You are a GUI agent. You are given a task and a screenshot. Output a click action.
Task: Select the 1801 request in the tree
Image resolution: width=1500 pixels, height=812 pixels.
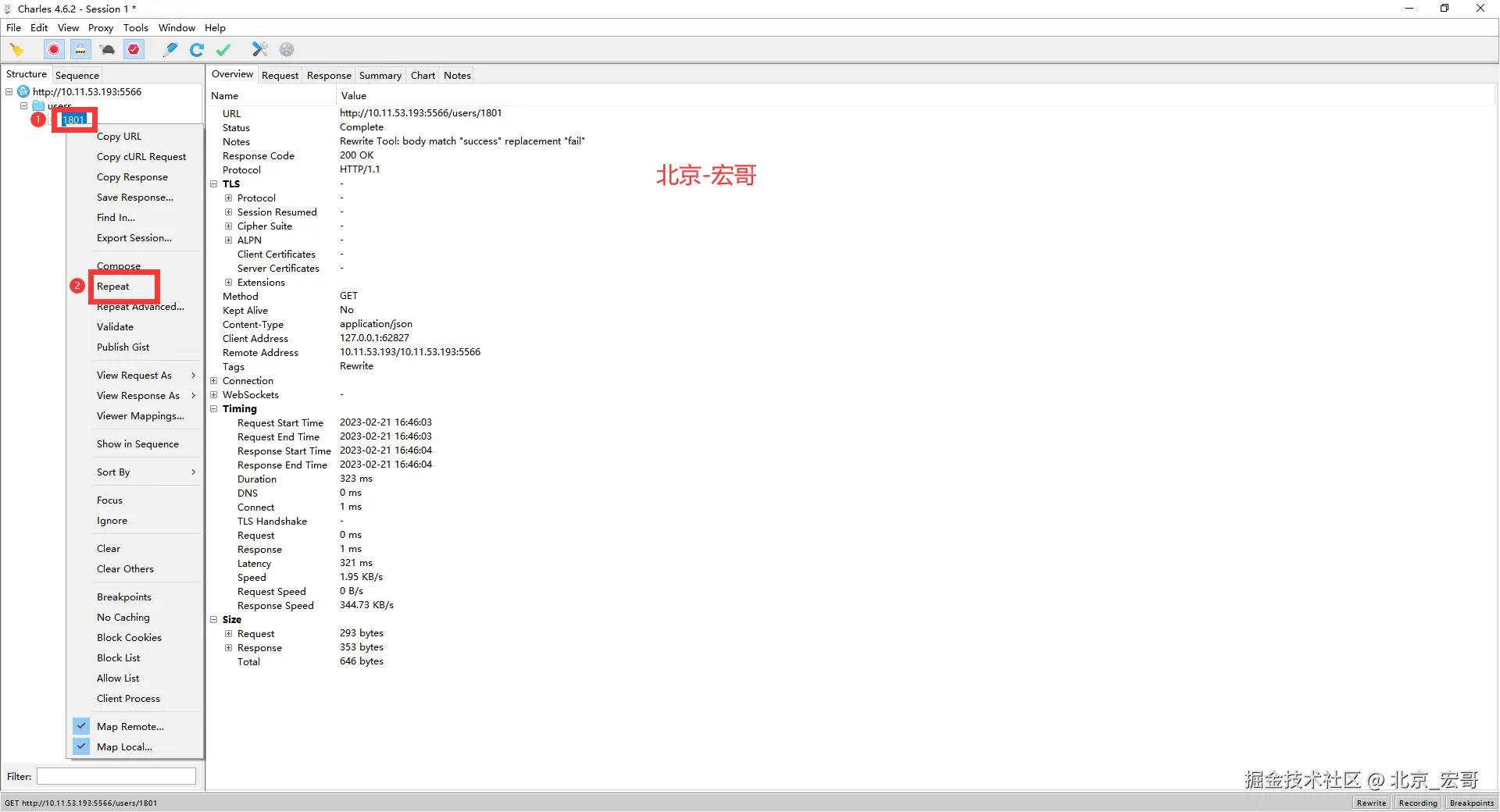click(73, 119)
